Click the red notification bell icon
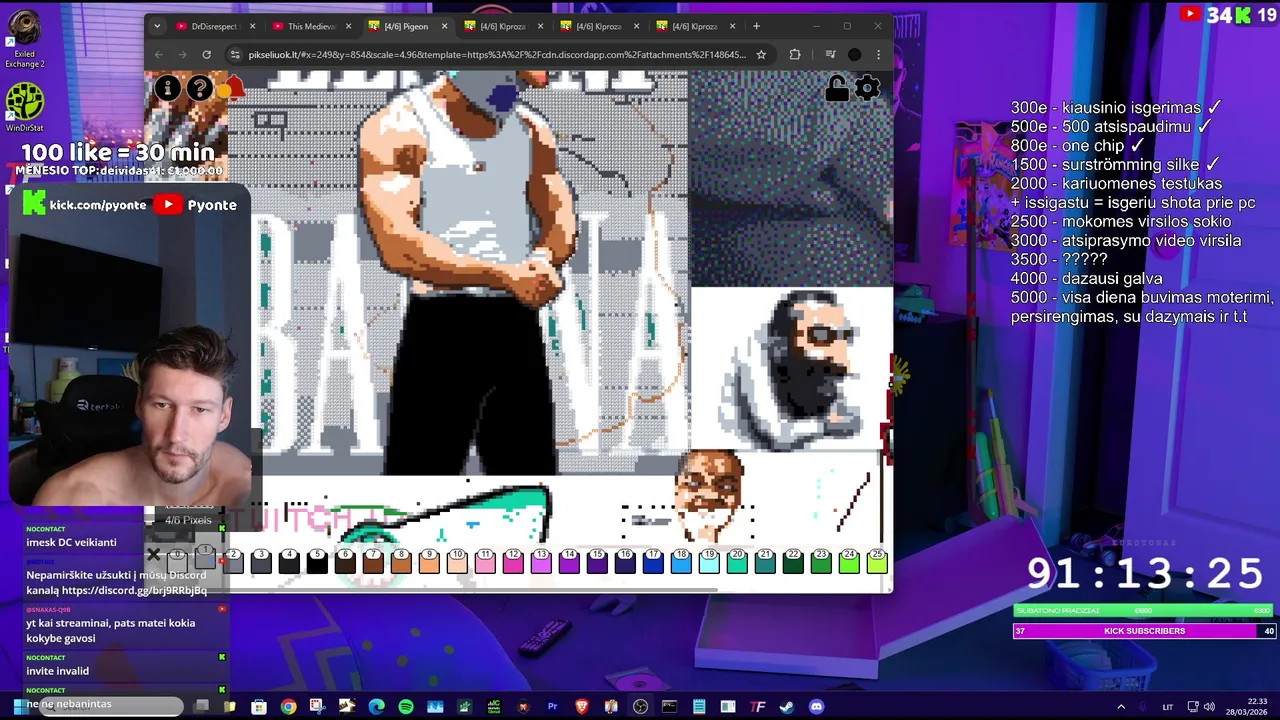The height and width of the screenshot is (720, 1280). [x=232, y=88]
